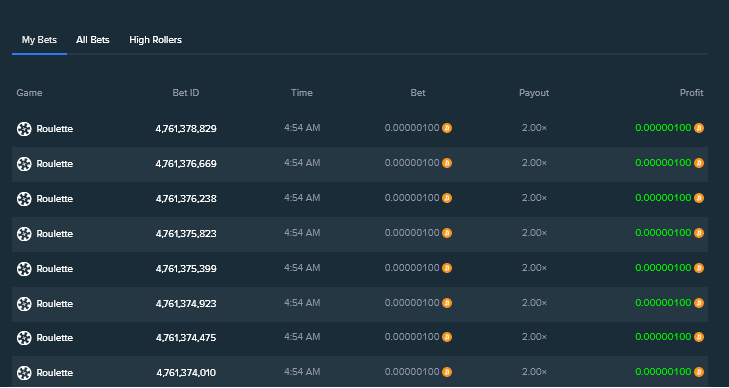729x388 pixels.
Task: Click the grey bet amount in row 4,761,376,669
Action: coord(412,163)
